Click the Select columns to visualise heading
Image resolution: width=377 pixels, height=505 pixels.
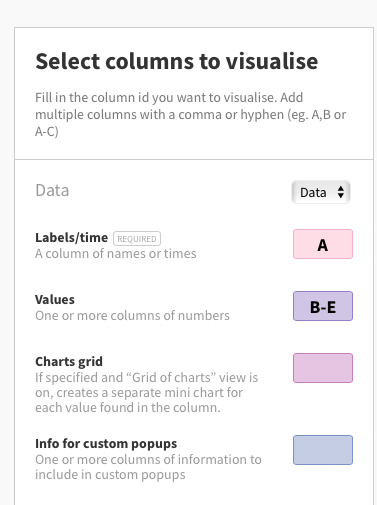click(177, 61)
